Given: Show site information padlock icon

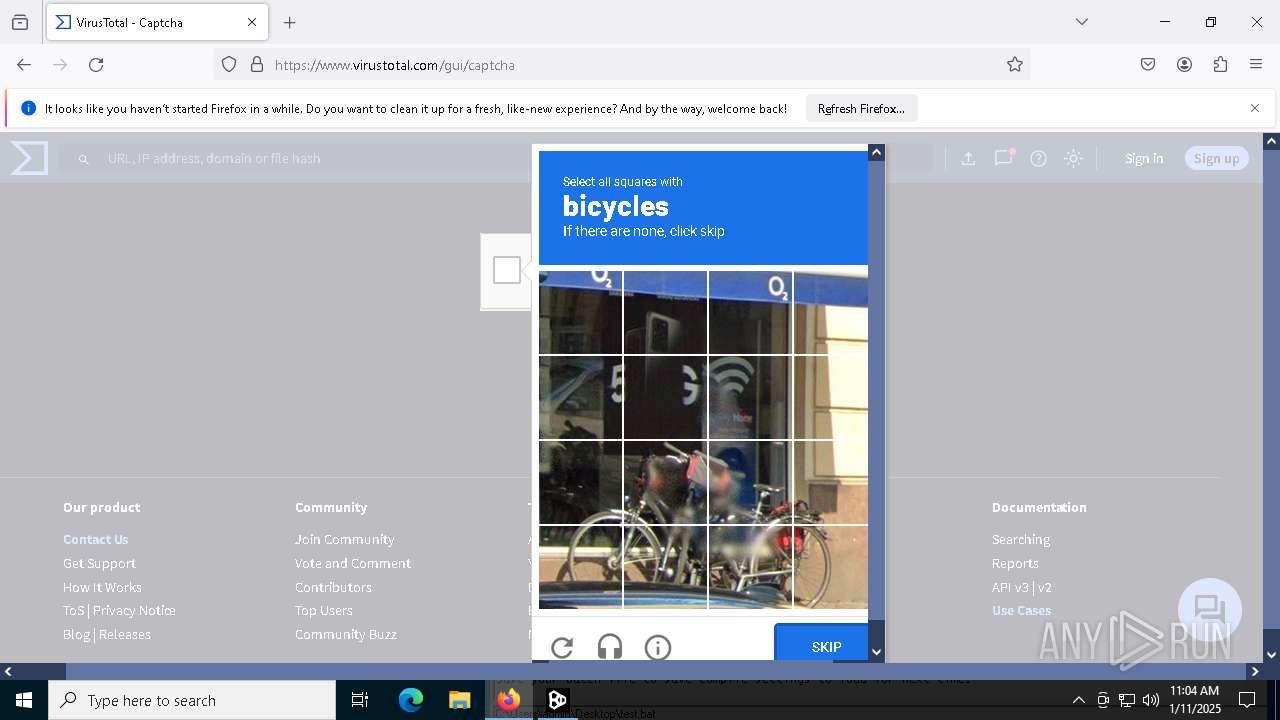Looking at the screenshot, I should pos(257,65).
